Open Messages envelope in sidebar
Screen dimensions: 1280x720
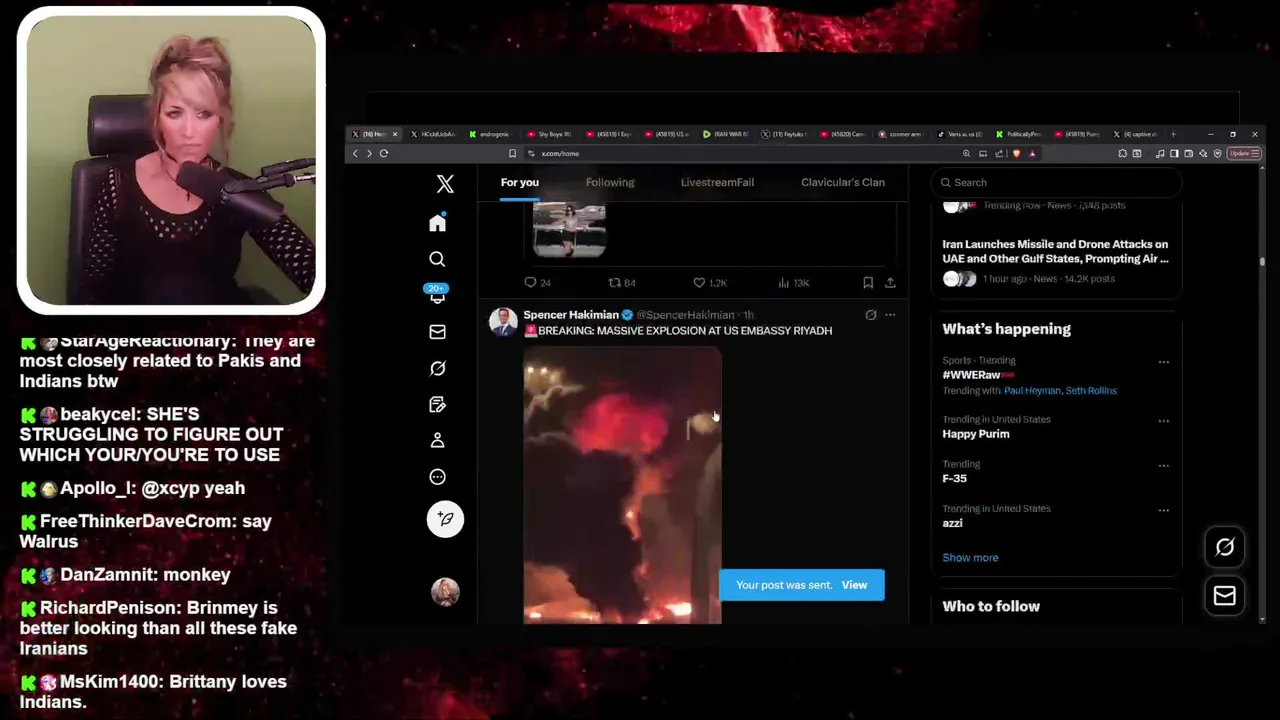click(x=437, y=332)
